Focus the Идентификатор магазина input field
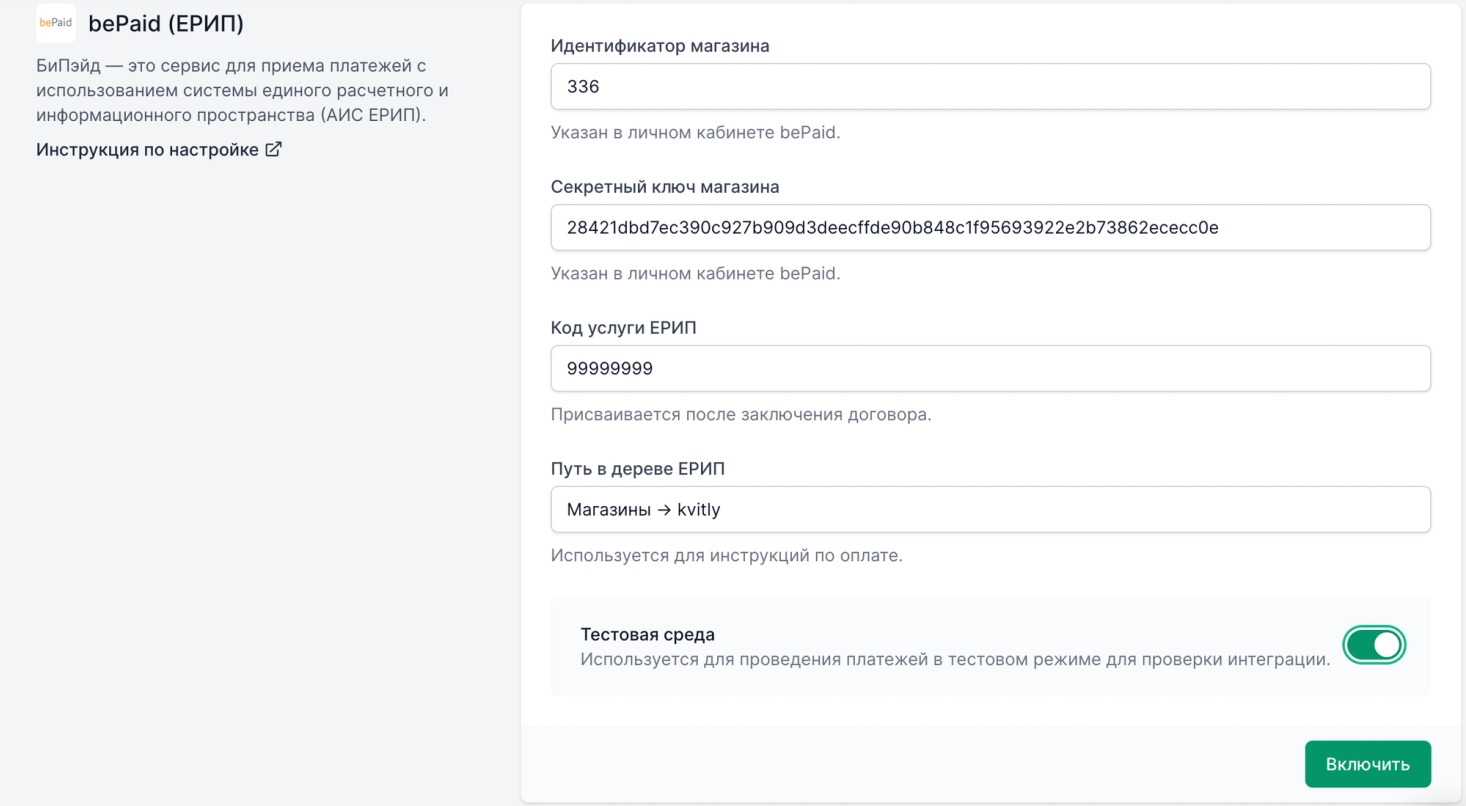 (990, 87)
